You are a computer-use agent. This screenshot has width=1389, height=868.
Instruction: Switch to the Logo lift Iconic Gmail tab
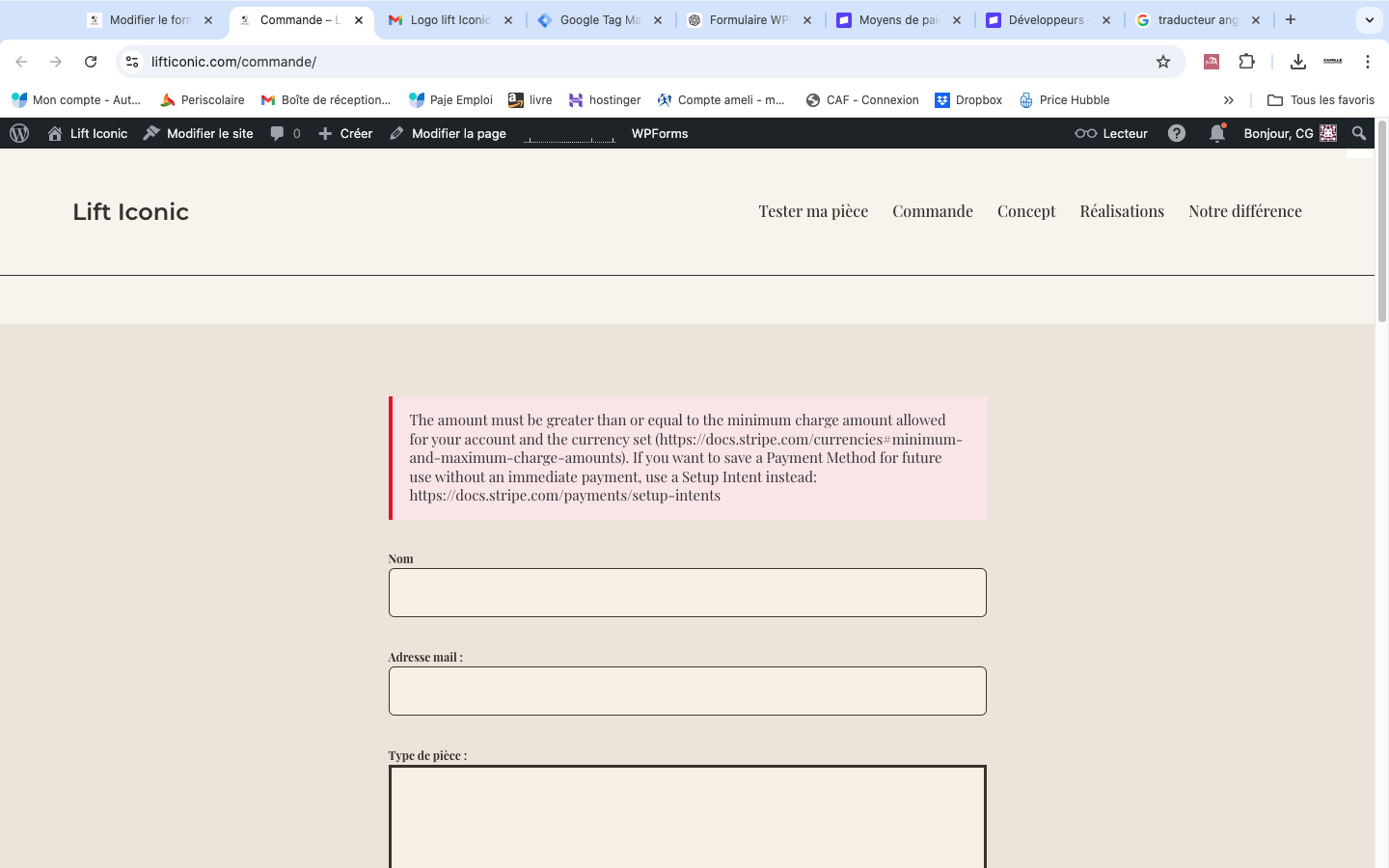(x=449, y=19)
